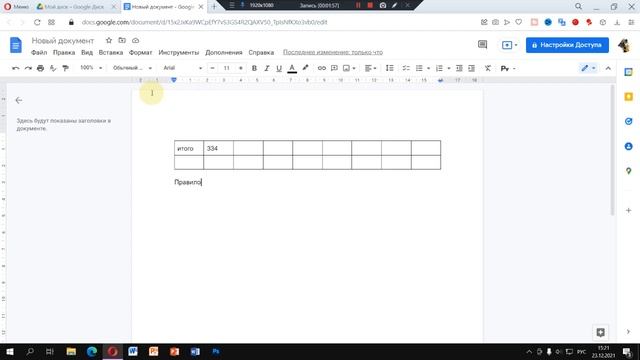Open the Правка menu
The width and height of the screenshot is (640, 360).
coord(64,52)
